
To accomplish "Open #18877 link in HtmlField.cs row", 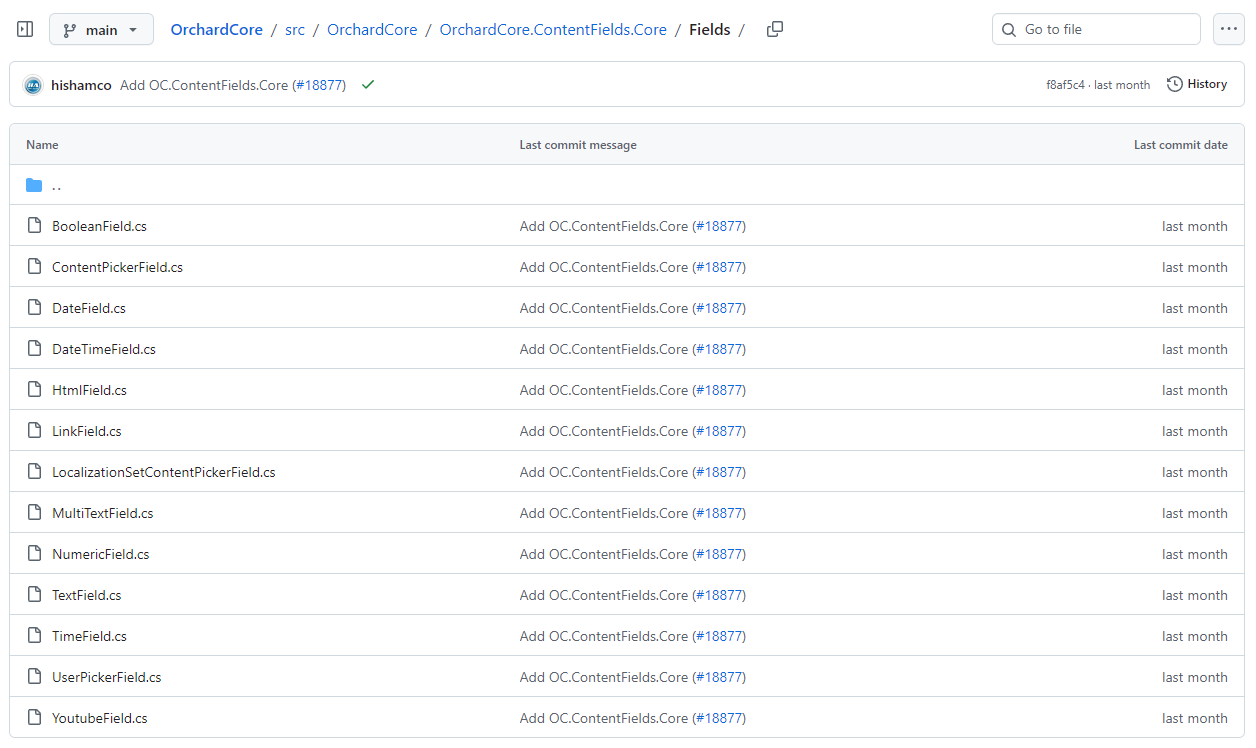I will 719,390.
